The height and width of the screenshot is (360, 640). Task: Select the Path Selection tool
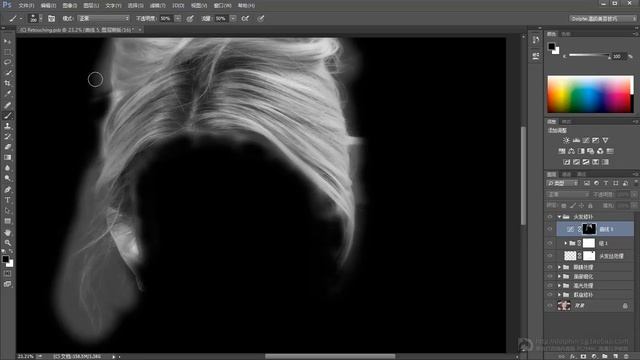7,211
